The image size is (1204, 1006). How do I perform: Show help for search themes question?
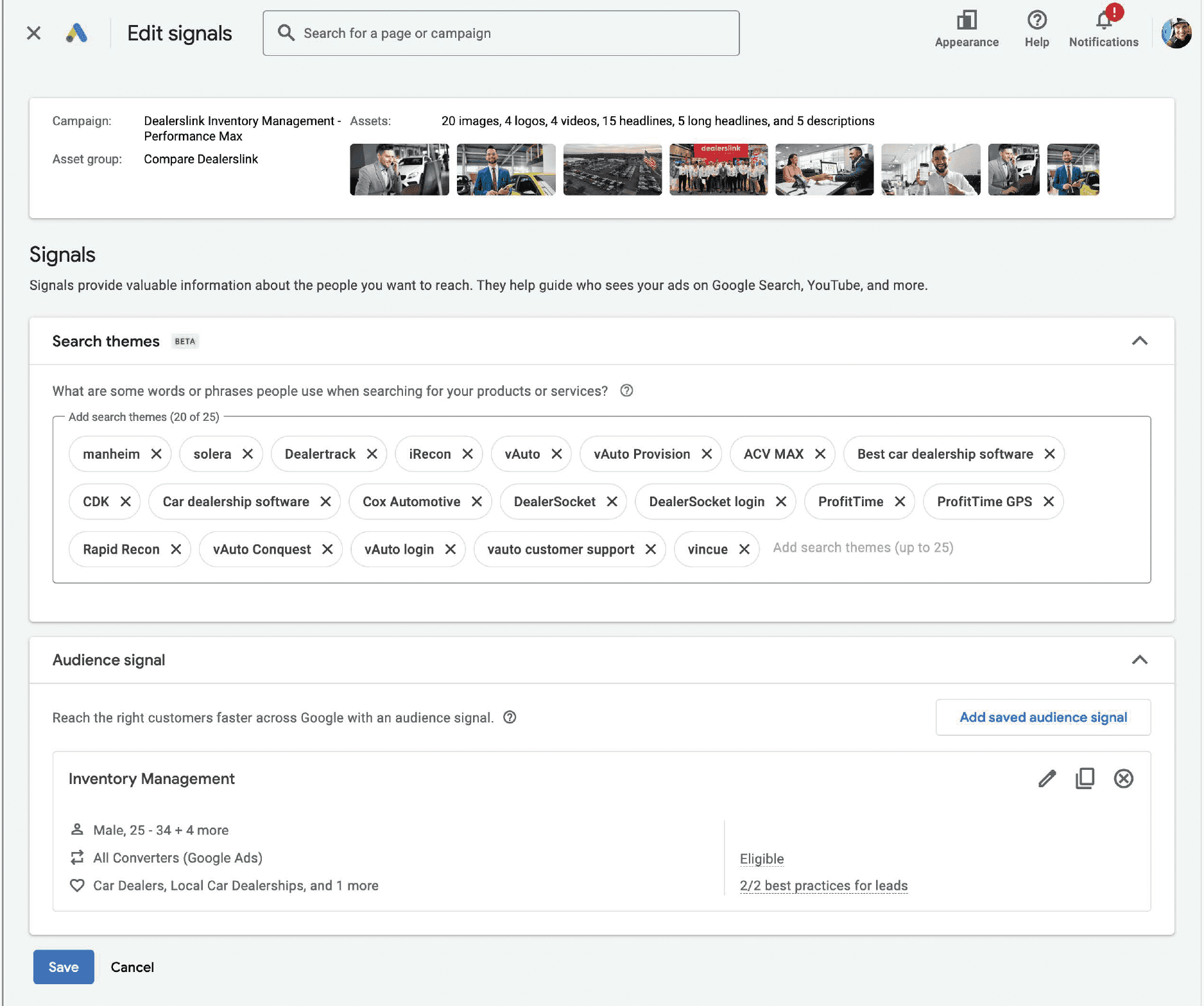tap(626, 391)
